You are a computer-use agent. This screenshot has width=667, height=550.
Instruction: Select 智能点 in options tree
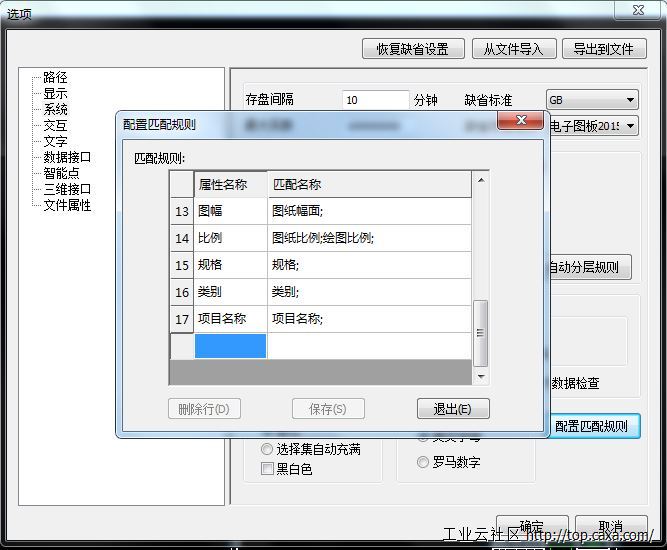(61, 173)
